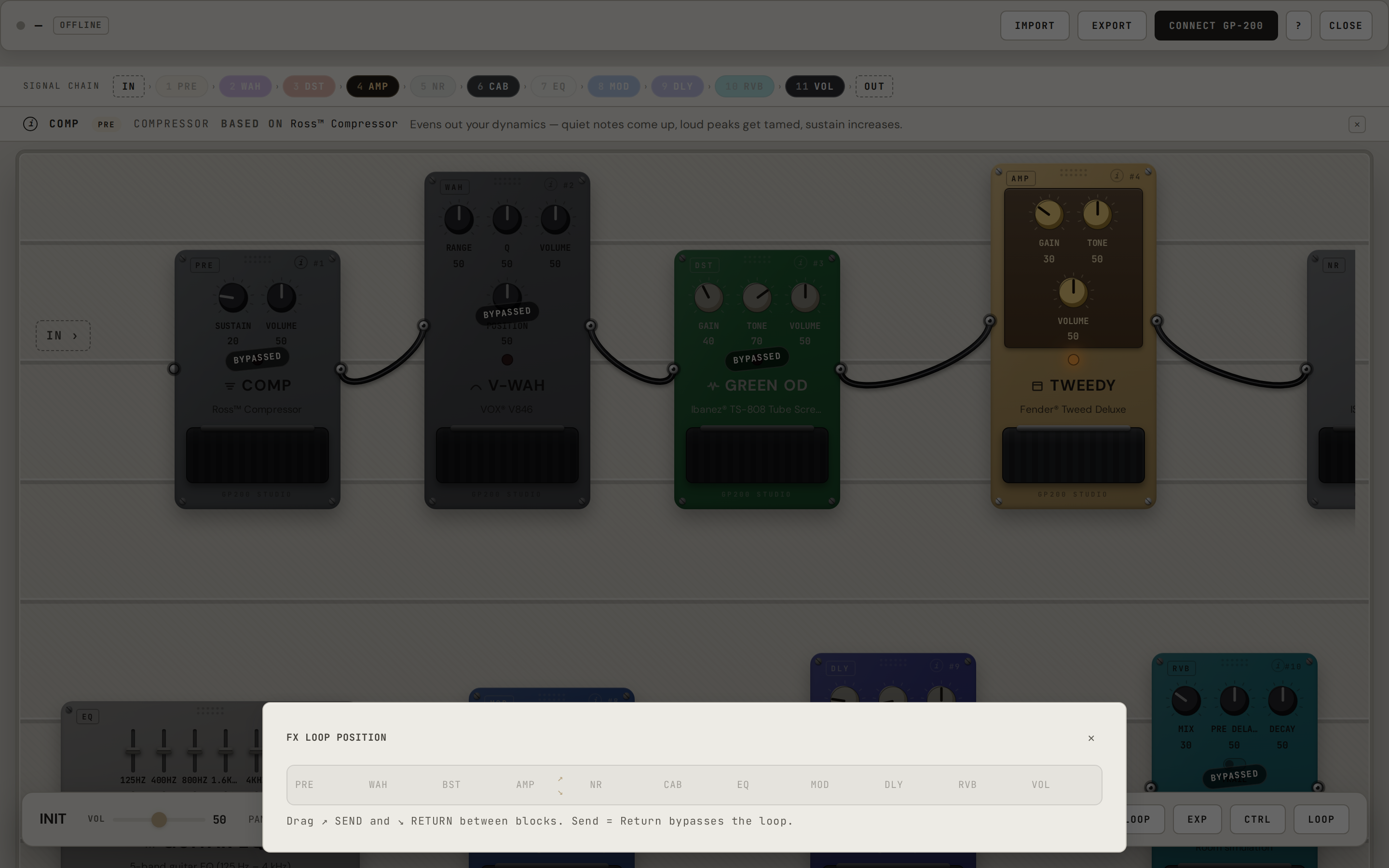1389x868 pixels.
Task: Click the CTRL button in bottom bar
Action: [1257, 819]
